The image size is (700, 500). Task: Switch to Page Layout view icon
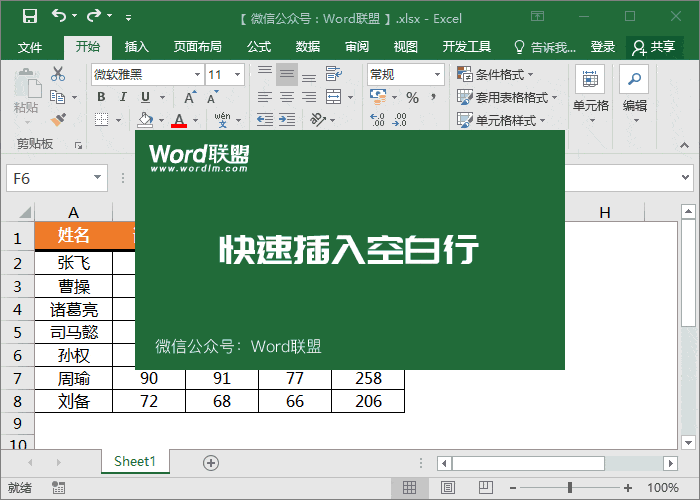coord(448,488)
